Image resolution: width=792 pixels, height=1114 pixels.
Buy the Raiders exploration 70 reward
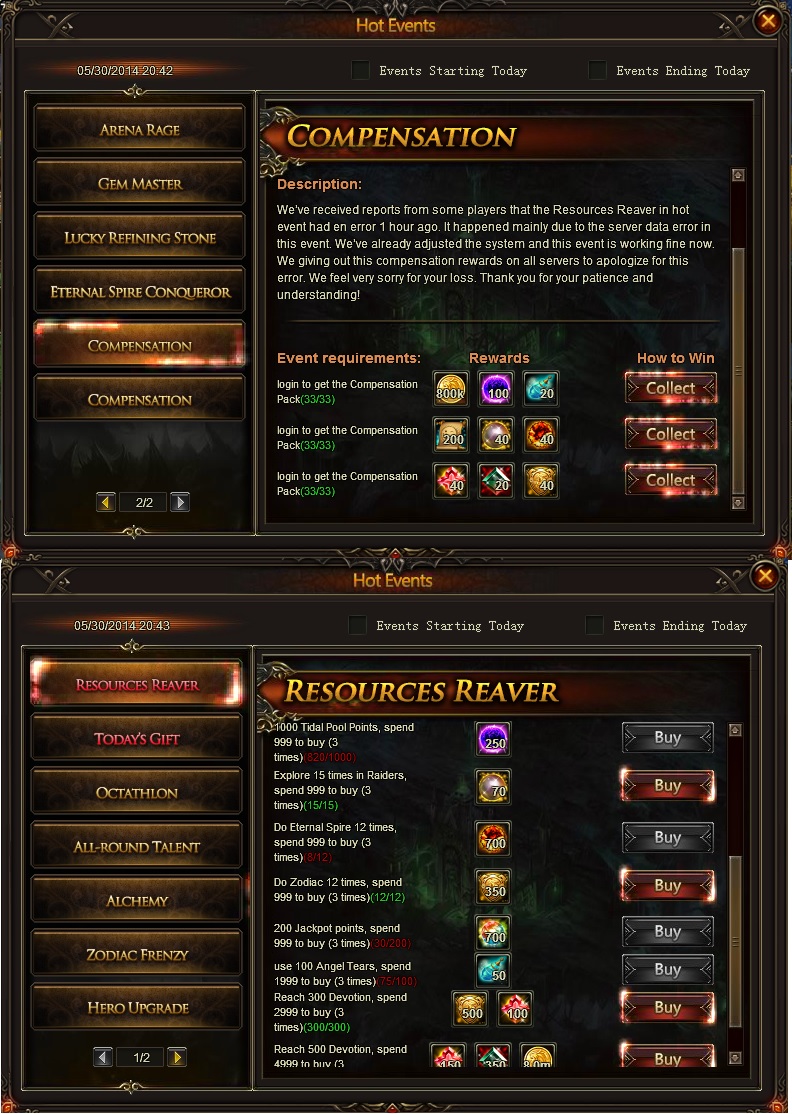click(x=668, y=786)
